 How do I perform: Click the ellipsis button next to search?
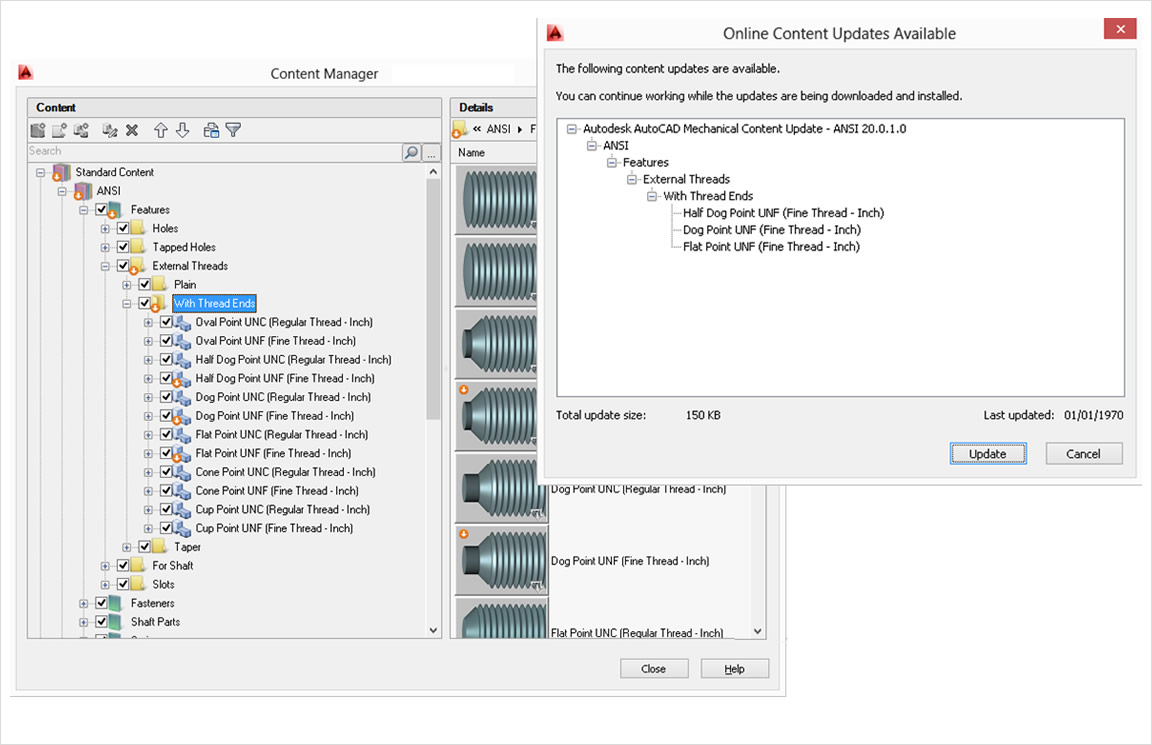click(x=431, y=152)
